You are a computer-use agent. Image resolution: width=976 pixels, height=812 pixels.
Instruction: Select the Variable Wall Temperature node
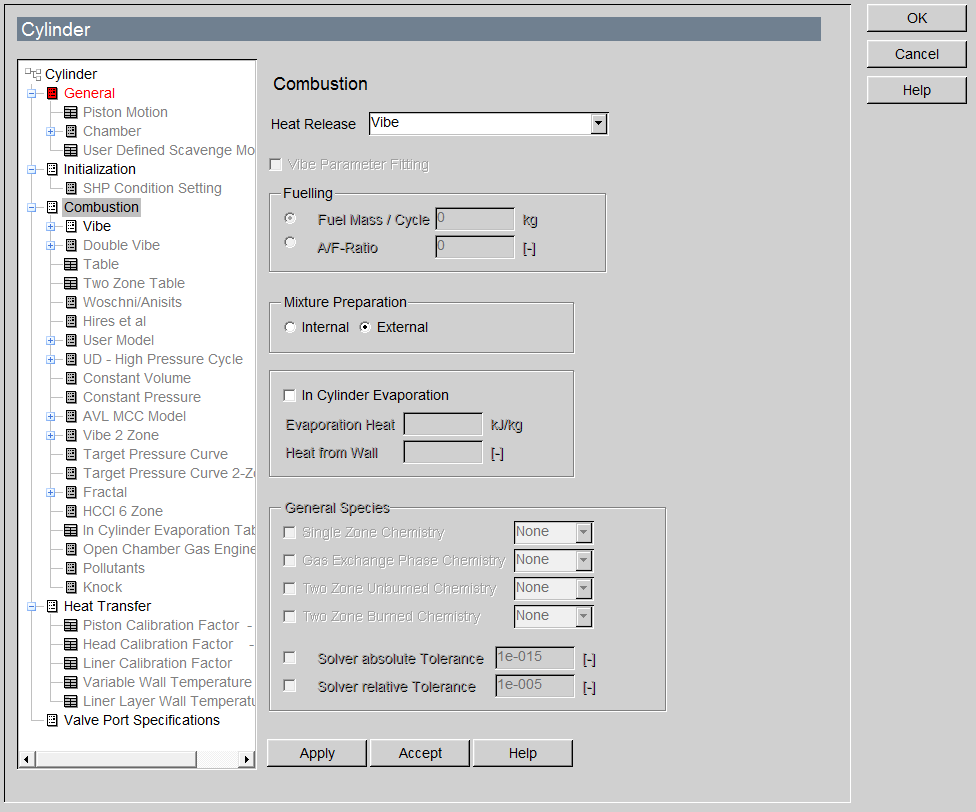click(167, 683)
